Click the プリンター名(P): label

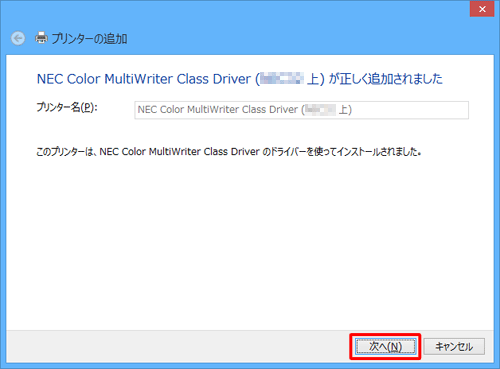[67, 108]
